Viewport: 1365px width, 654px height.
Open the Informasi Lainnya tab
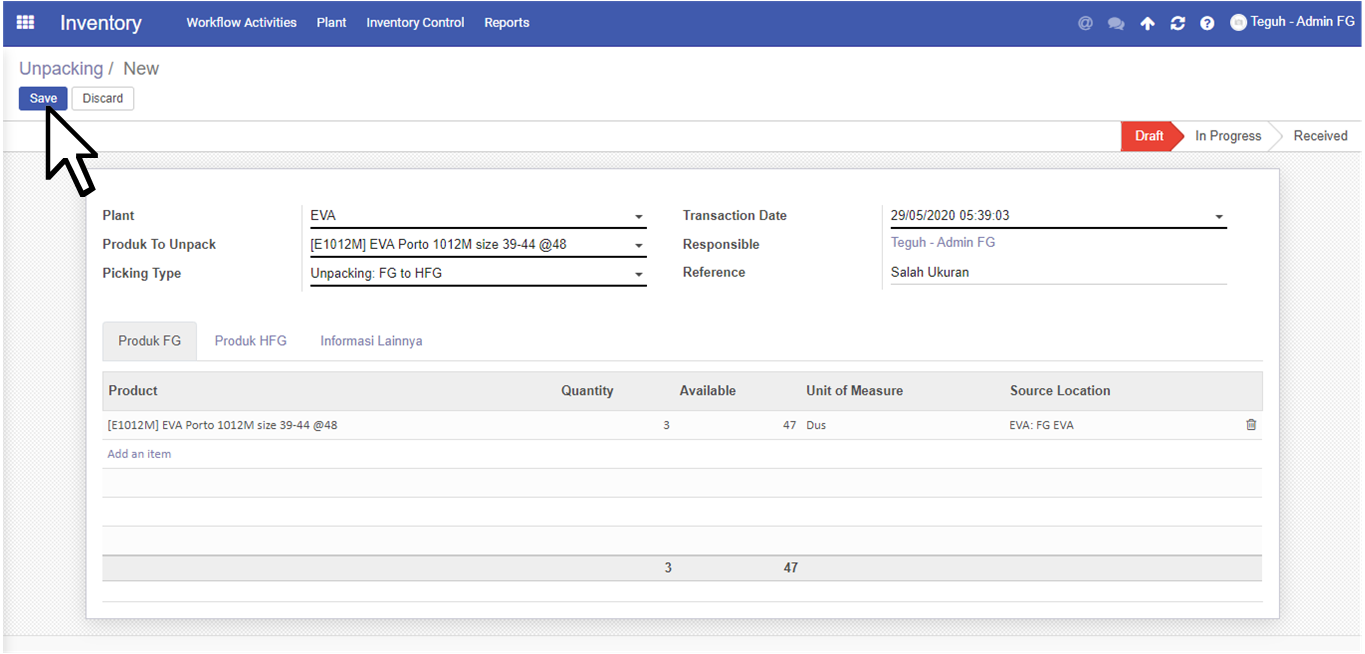(371, 341)
